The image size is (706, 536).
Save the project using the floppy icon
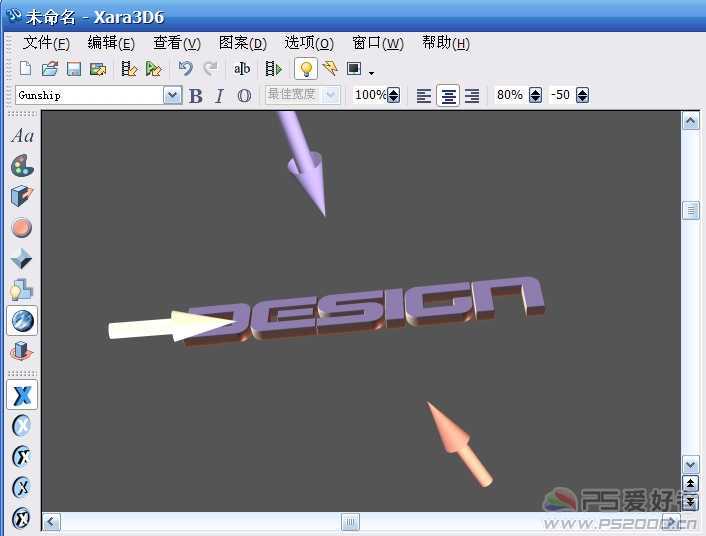coord(74,69)
